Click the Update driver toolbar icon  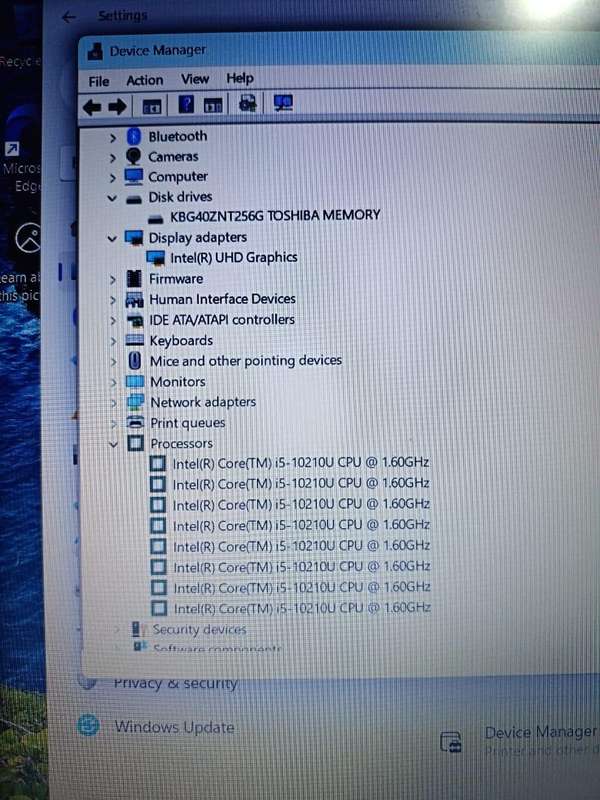[248, 103]
